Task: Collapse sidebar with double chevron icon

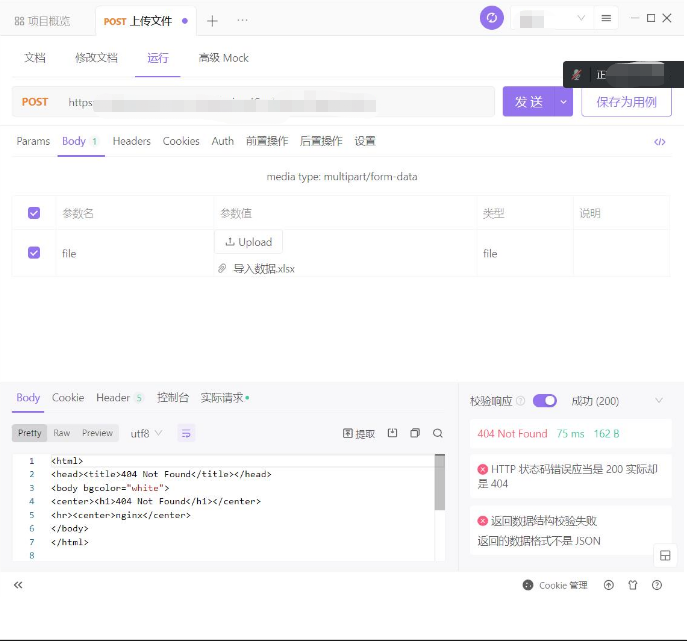Action: 18,585
